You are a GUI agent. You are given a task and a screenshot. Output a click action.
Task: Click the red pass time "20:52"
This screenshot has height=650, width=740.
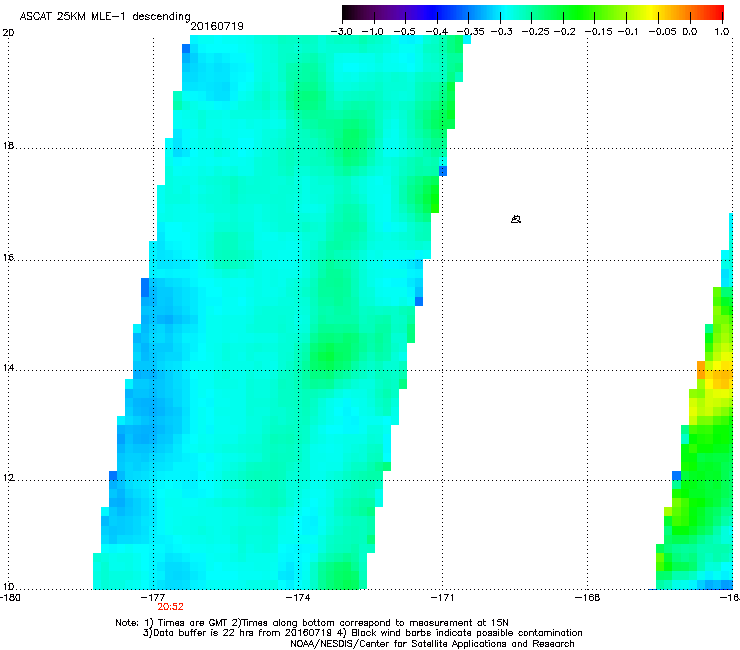pos(170,607)
